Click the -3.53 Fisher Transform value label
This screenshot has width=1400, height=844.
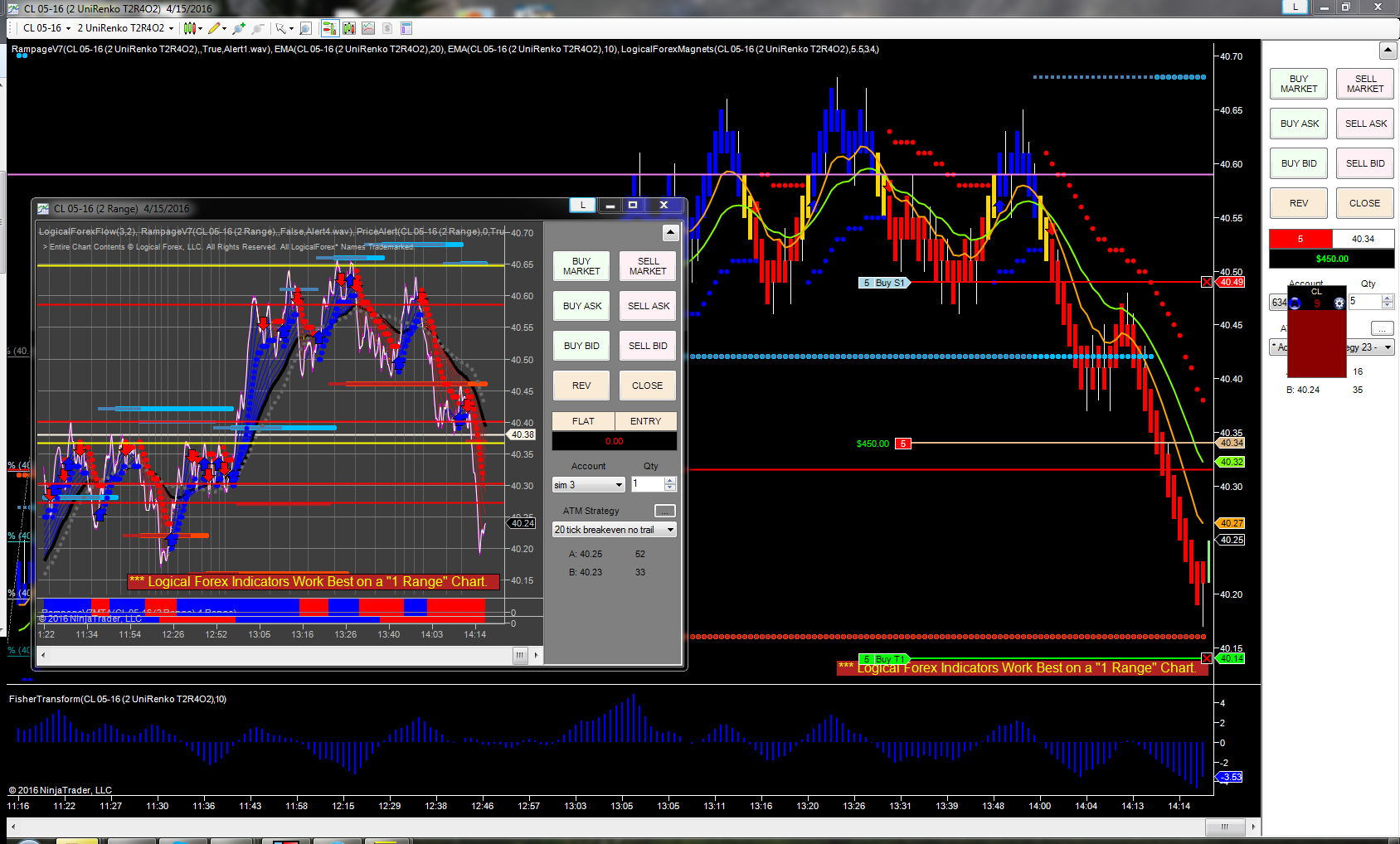pos(1230,777)
